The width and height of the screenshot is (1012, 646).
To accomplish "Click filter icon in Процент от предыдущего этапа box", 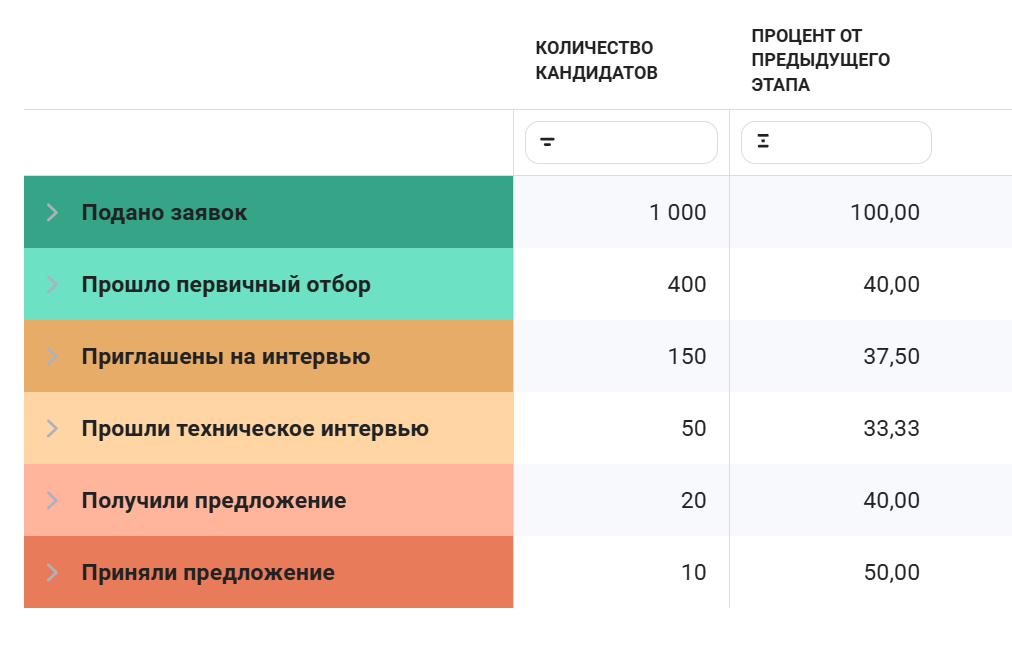I will coord(763,141).
